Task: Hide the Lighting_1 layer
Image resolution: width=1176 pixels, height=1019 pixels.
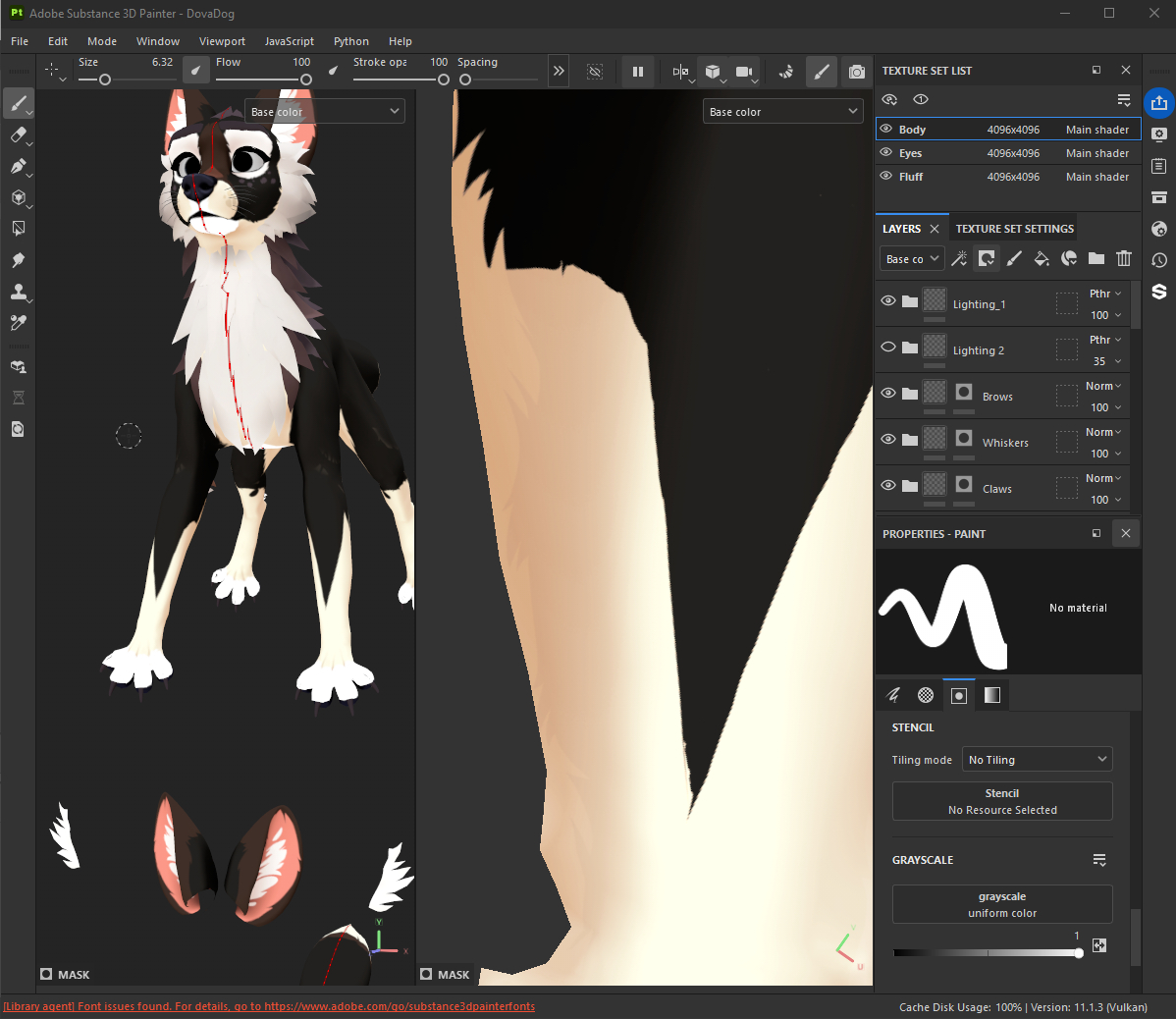Action: coord(888,301)
